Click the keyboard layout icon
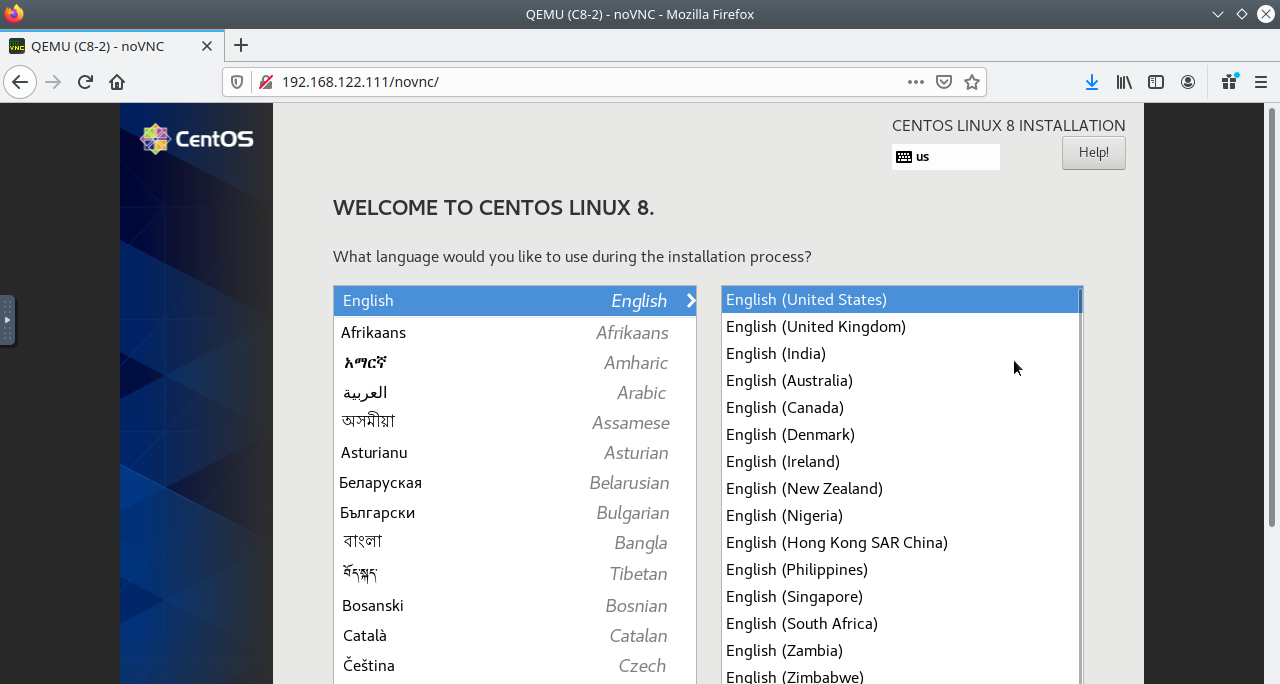Screen dimensions: 1280x684 904,157
